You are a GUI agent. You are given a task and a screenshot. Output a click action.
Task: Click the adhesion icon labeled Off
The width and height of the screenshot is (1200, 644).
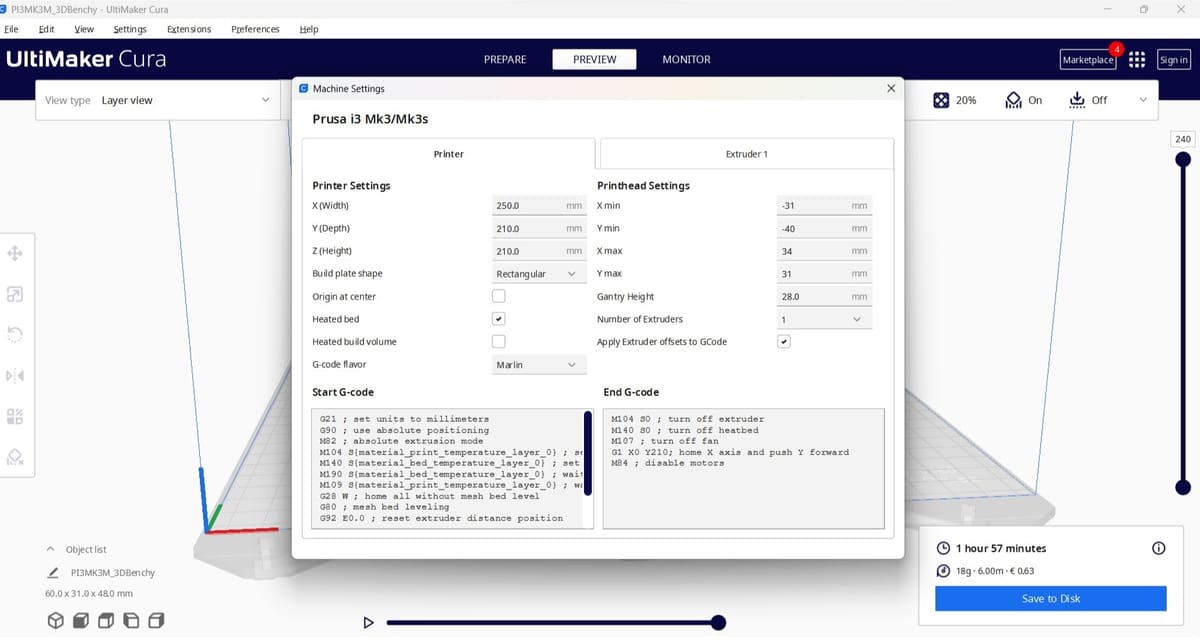click(1077, 100)
